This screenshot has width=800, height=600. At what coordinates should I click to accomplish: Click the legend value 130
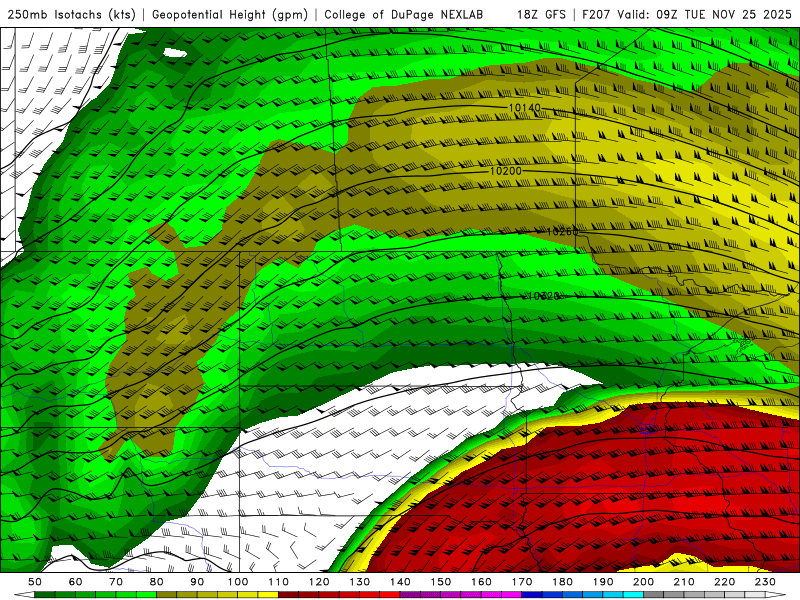(x=360, y=582)
